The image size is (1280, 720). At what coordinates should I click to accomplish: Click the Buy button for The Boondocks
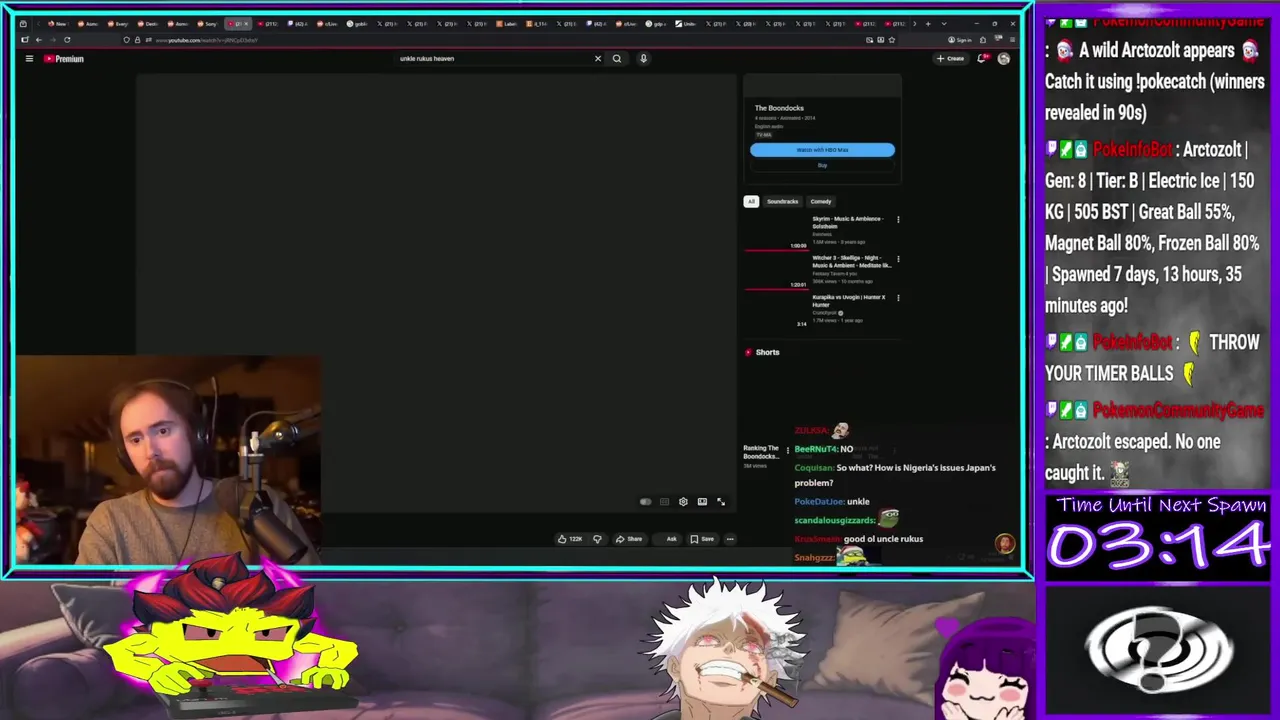point(822,165)
